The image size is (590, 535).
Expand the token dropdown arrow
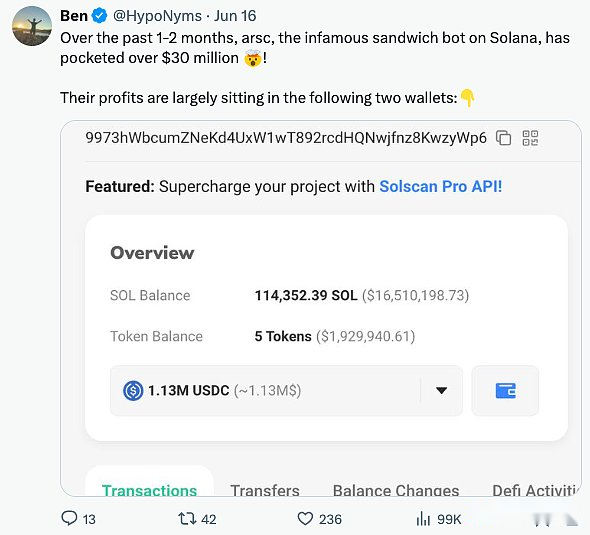[441, 391]
